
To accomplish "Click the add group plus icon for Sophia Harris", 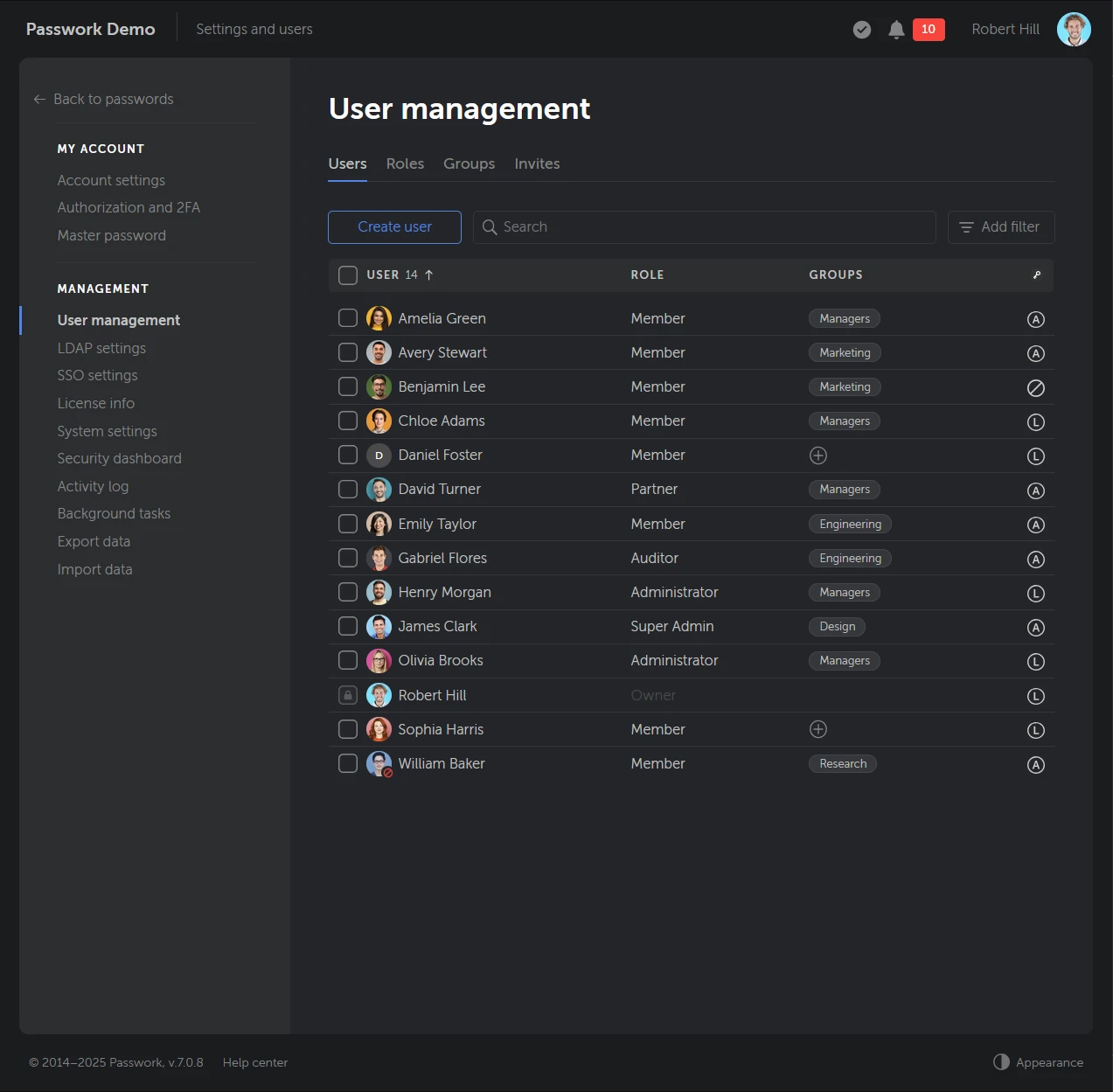I will point(817,729).
